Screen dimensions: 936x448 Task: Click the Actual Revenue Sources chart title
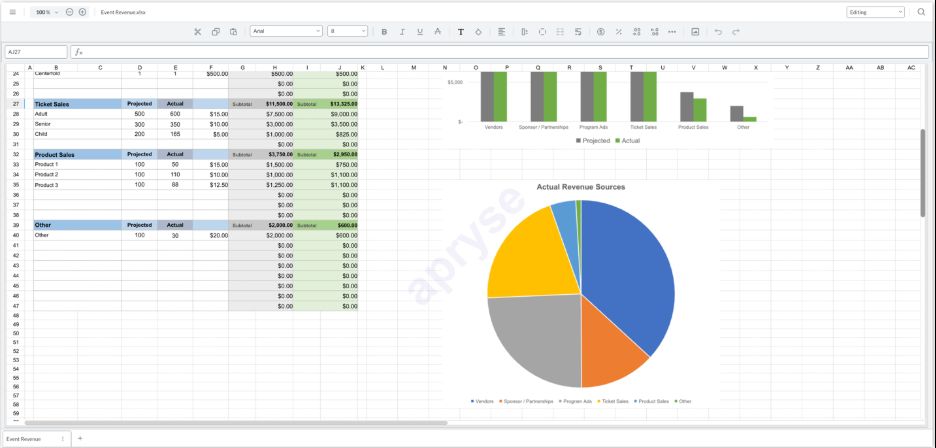[x=581, y=187]
